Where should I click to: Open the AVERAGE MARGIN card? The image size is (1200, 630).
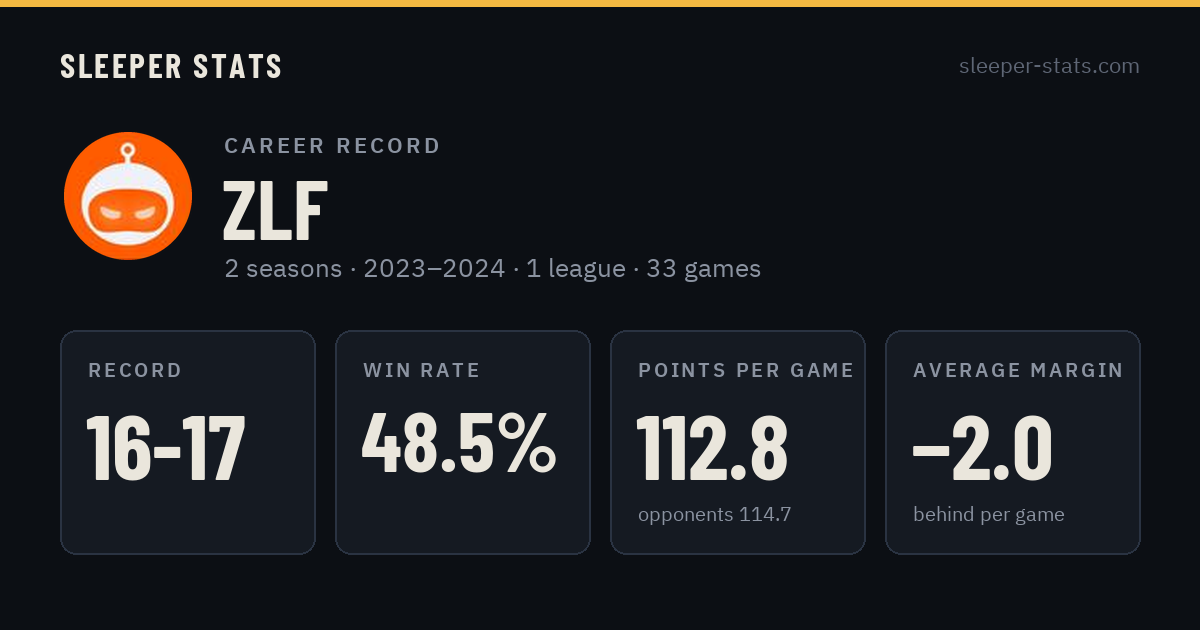[x=1013, y=442]
